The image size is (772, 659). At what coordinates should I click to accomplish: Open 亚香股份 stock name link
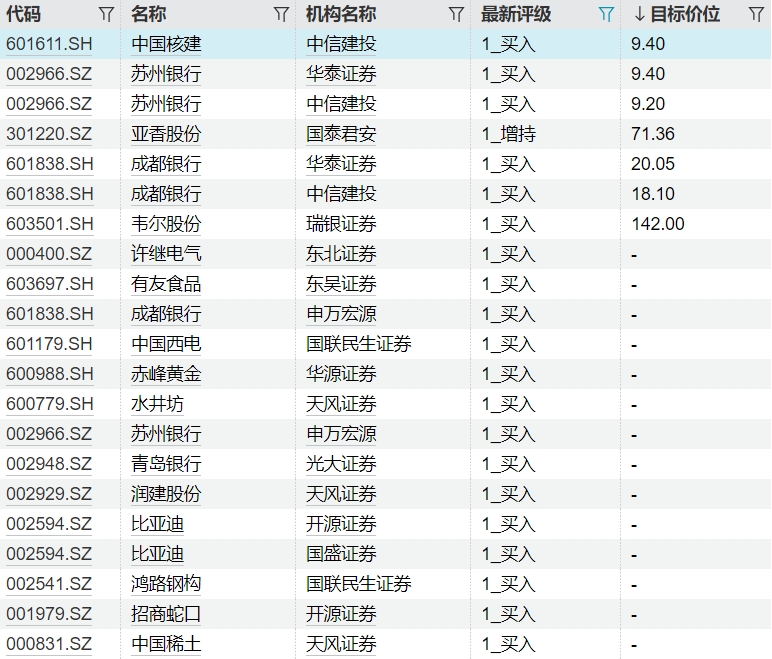pyautogui.click(x=166, y=134)
